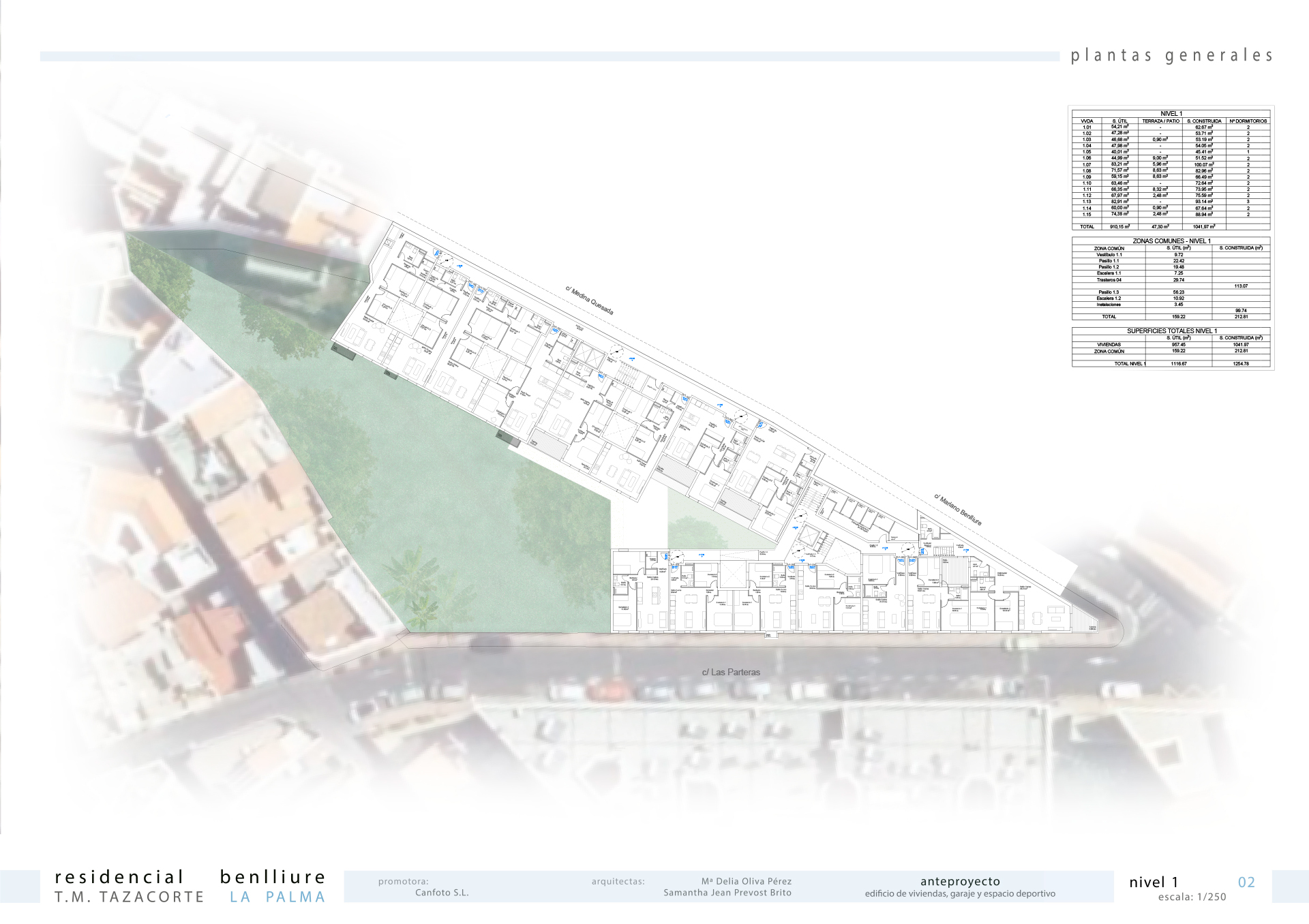Click the 'SUPERFICIES TOTALES NIVEL 1' table title
The width and height of the screenshot is (1309, 924).
point(1172,331)
